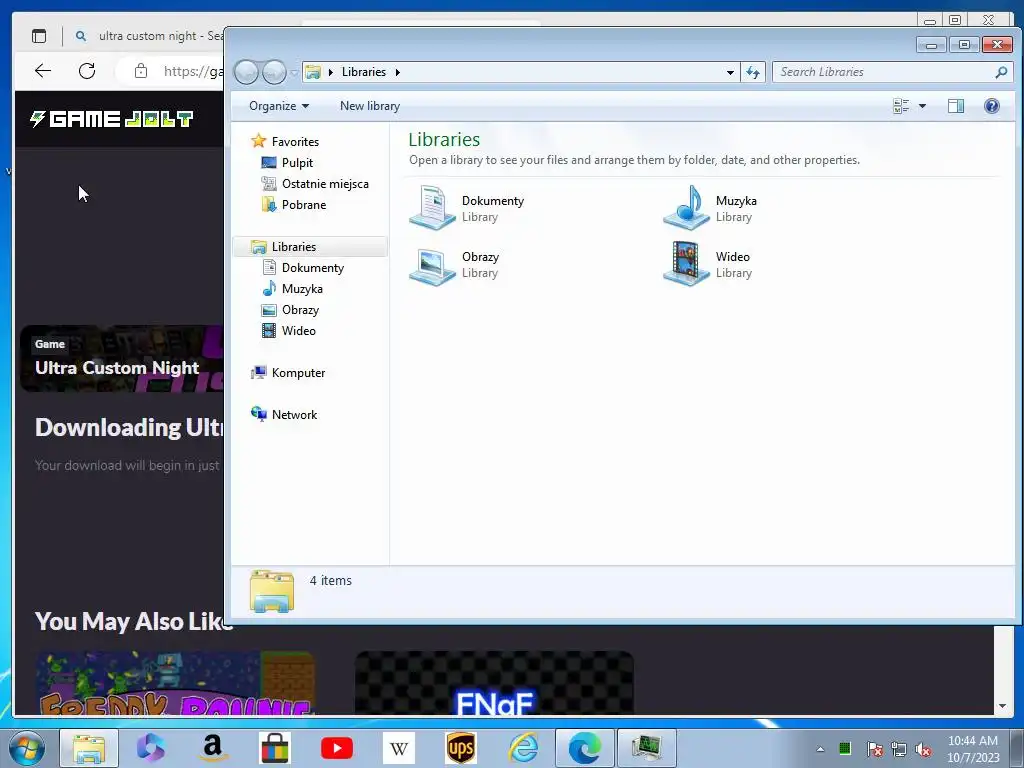The height and width of the screenshot is (768, 1024).
Task: Refresh the Libraries folder view
Action: (x=753, y=72)
